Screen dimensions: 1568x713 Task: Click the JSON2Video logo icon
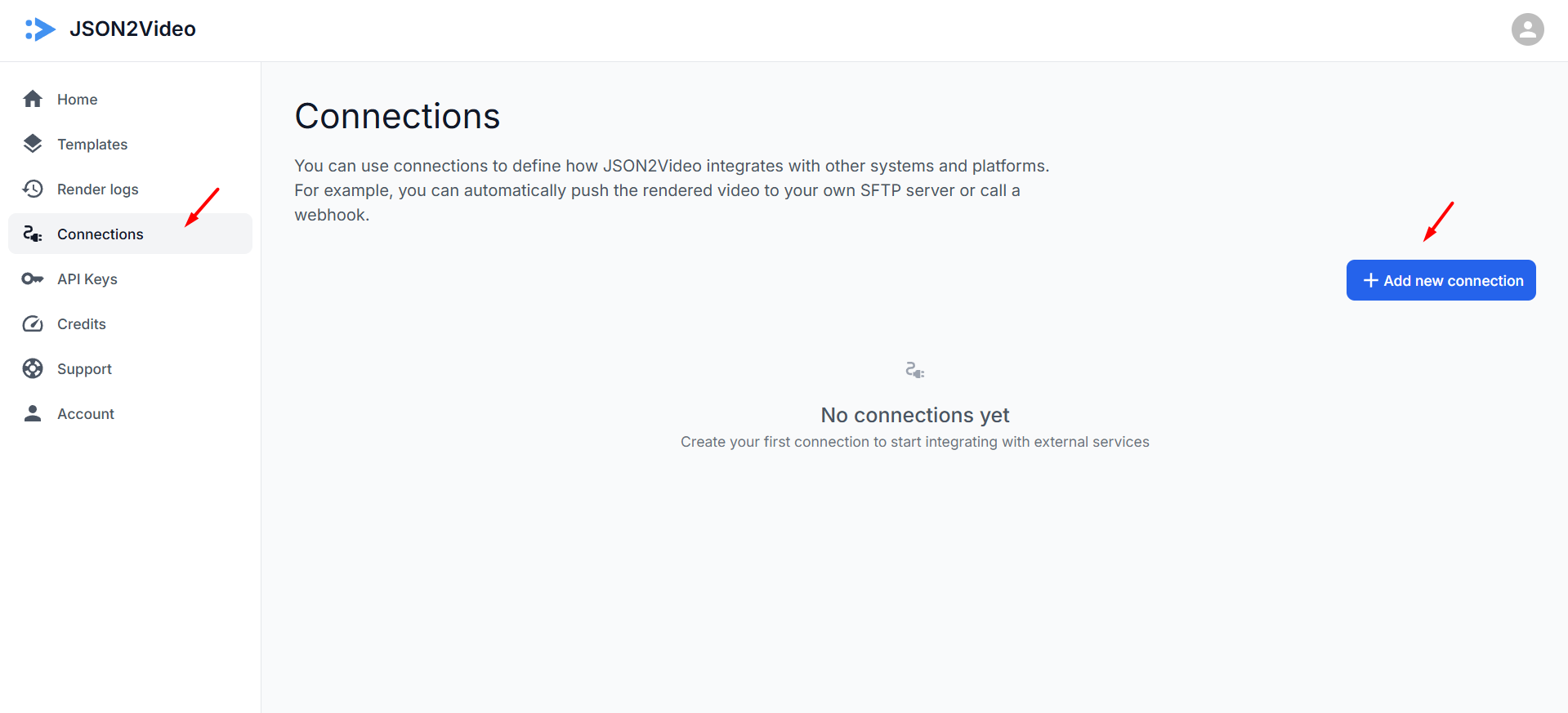tap(40, 29)
